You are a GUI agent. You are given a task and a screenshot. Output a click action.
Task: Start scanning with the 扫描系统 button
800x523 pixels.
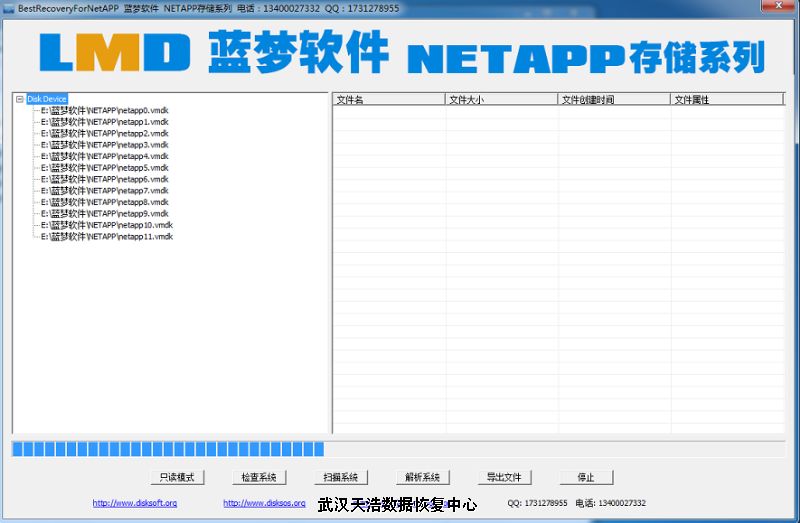(x=340, y=477)
